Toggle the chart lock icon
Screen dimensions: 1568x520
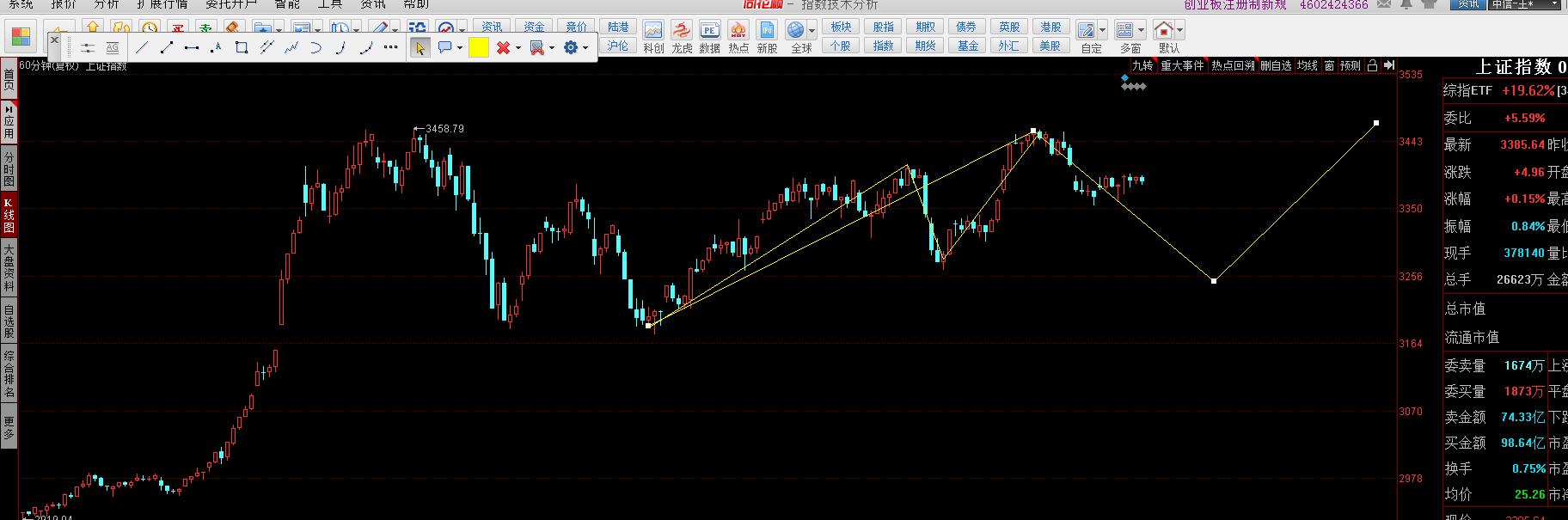point(1372,65)
